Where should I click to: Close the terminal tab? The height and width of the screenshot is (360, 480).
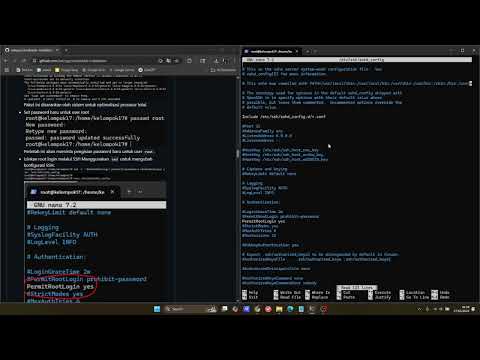(x=296, y=51)
